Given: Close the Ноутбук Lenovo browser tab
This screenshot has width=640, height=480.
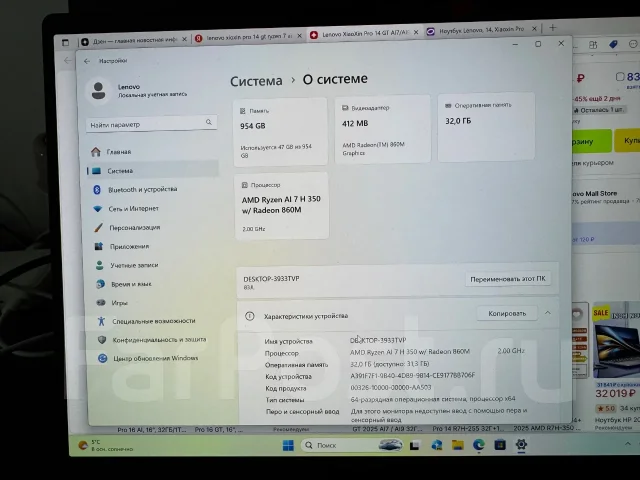Looking at the screenshot, I should click(x=534, y=29).
